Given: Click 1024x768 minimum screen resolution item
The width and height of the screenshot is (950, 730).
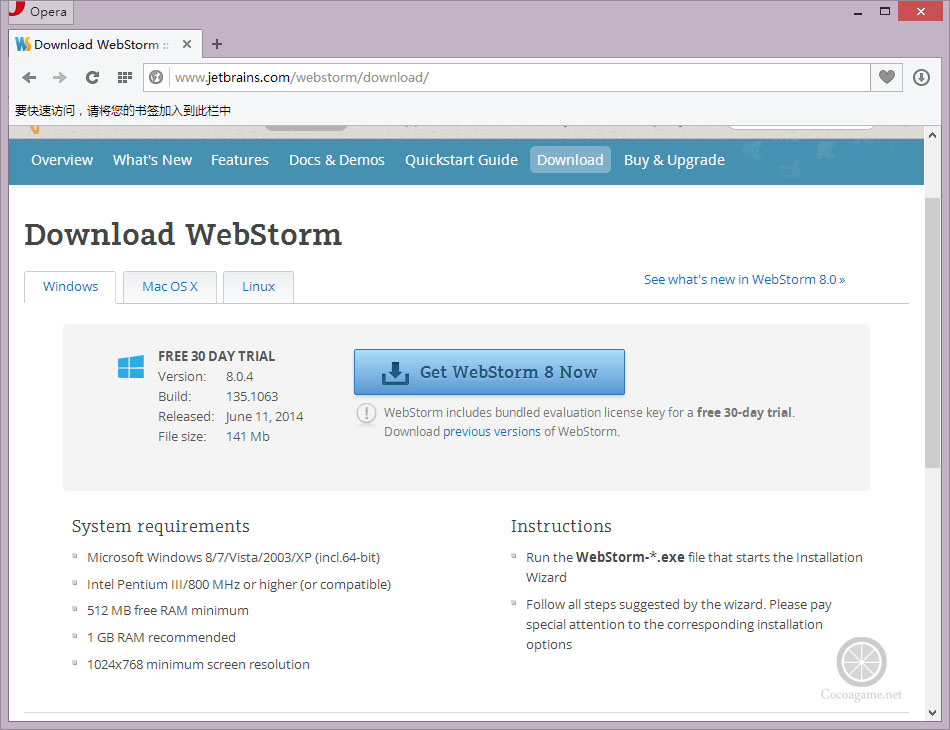Looking at the screenshot, I should (198, 665).
